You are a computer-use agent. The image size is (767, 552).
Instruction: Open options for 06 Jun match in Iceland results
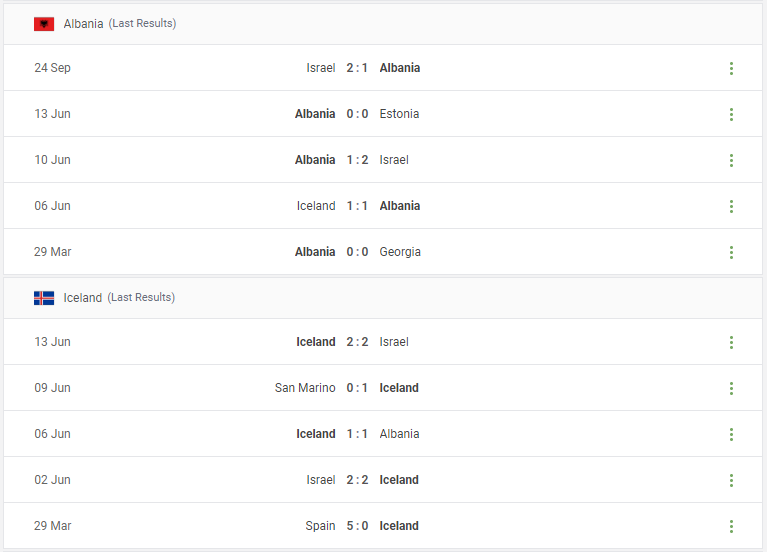pos(731,434)
